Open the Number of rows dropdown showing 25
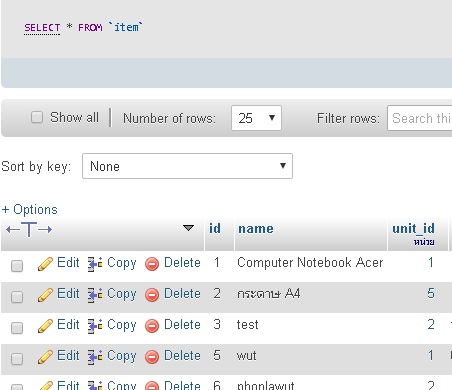 [x=256, y=118]
